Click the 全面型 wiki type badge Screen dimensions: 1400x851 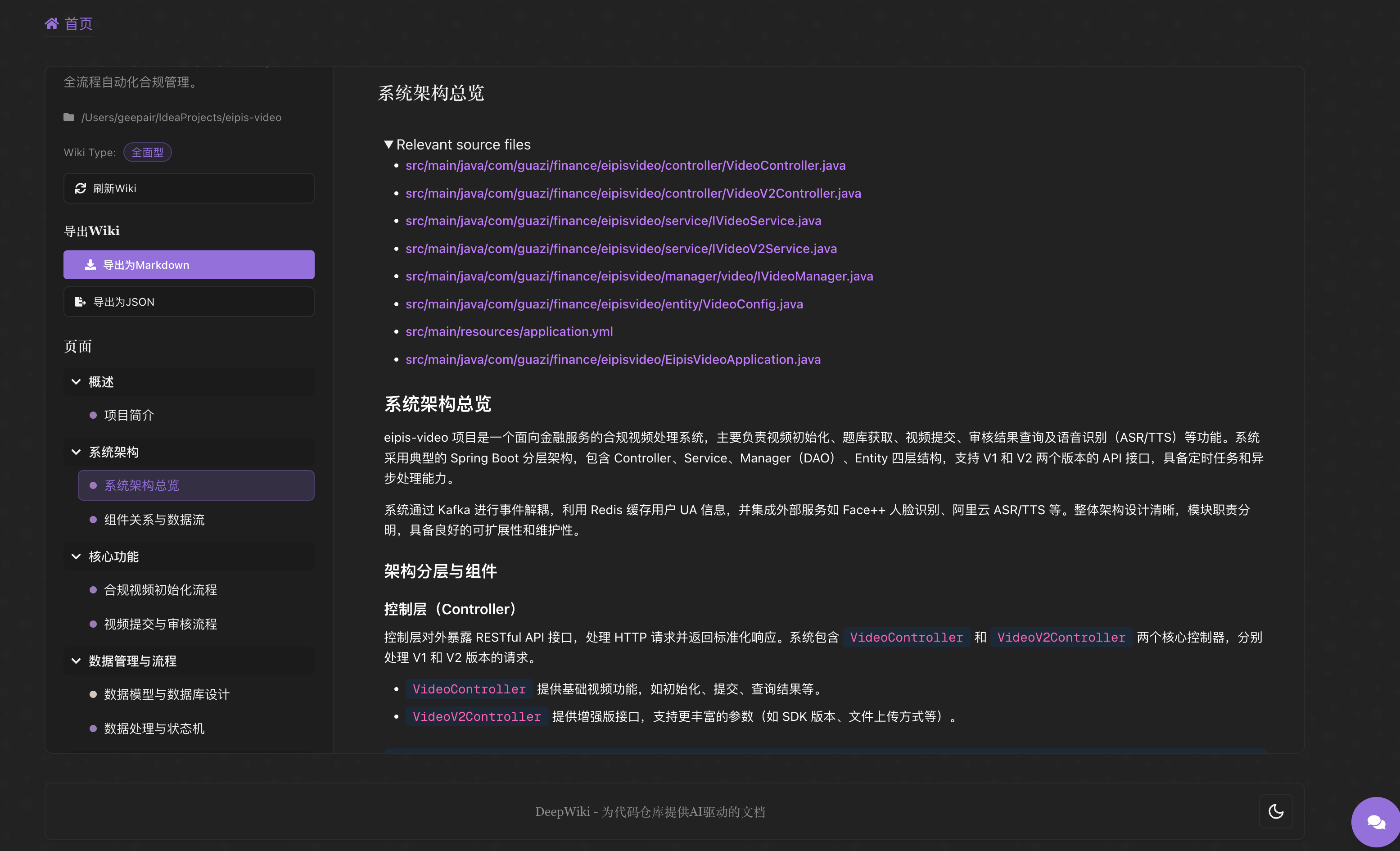pyautogui.click(x=147, y=152)
